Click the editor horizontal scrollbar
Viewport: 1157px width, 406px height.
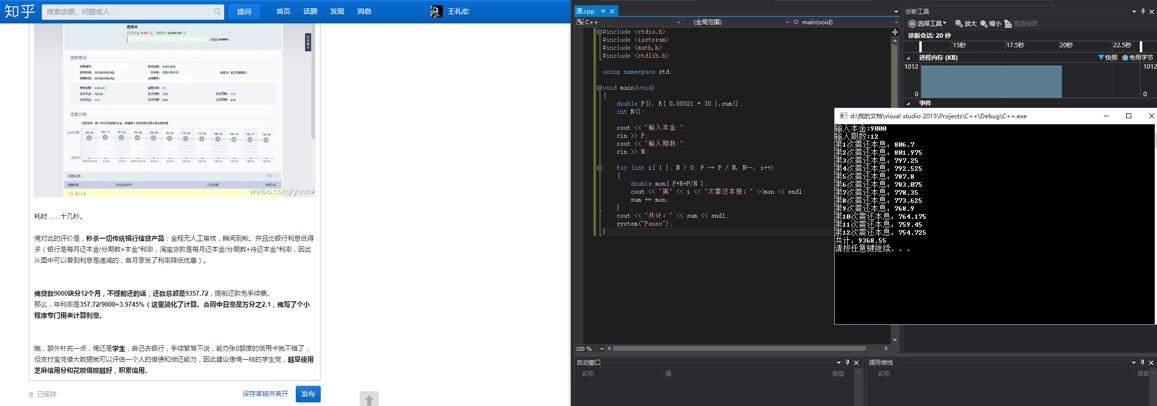coord(738,348)
